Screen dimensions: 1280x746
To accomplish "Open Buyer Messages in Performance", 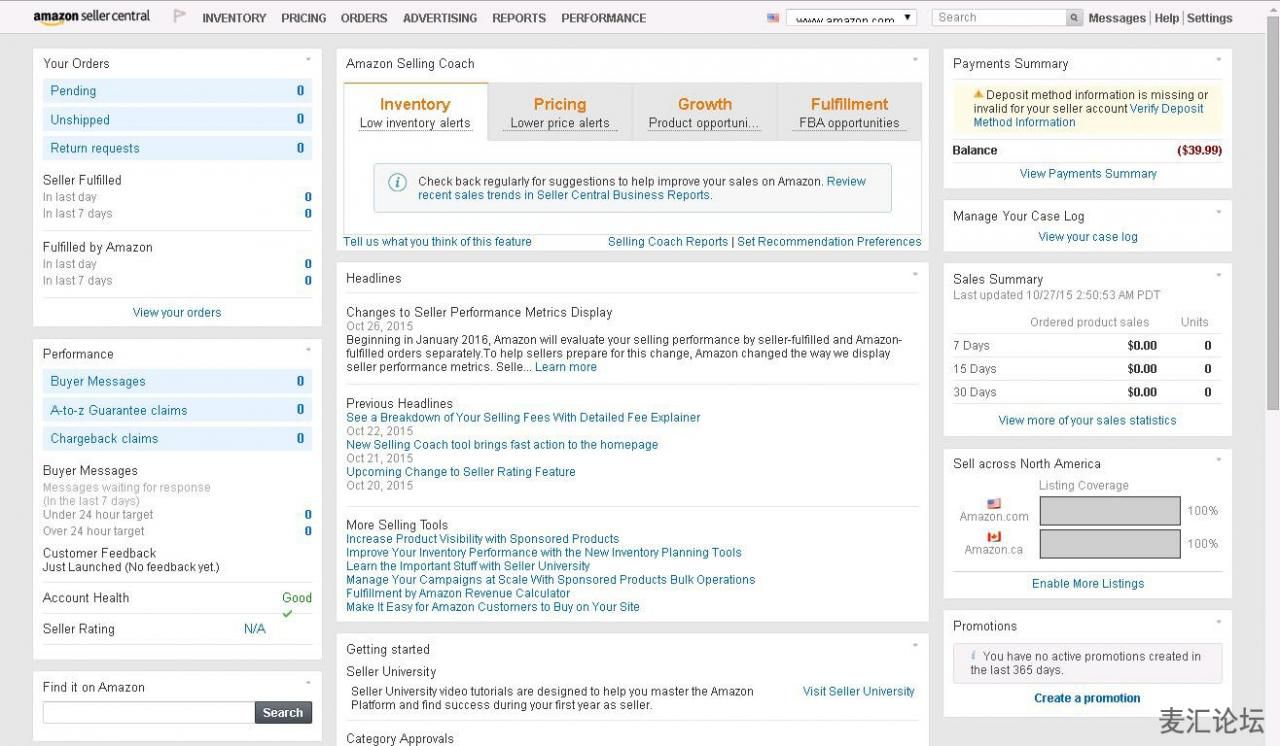I will (177, 381).
